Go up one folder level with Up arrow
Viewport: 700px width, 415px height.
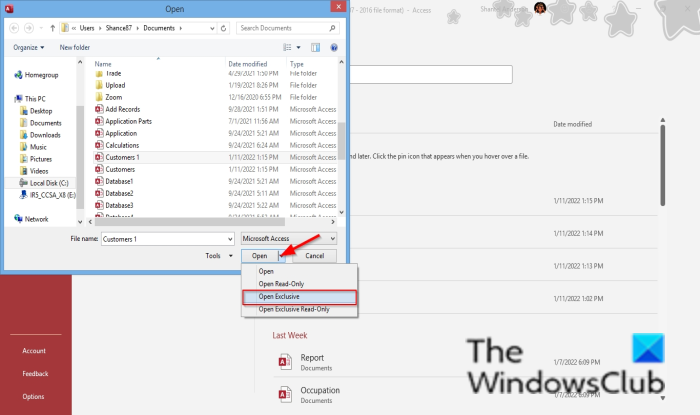click(x=53, y=28)
